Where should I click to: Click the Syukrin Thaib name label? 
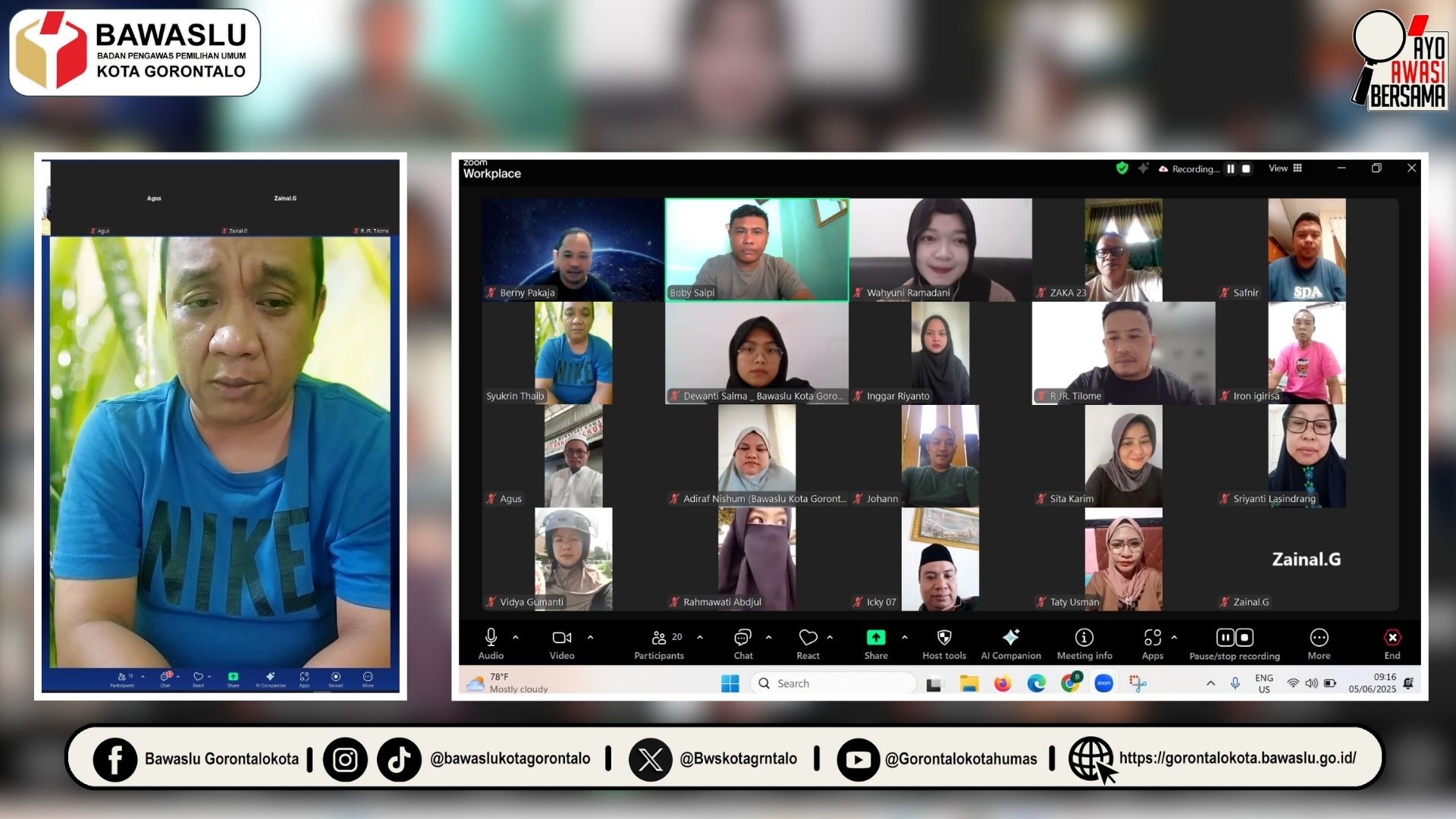click(x=515, y=396)
